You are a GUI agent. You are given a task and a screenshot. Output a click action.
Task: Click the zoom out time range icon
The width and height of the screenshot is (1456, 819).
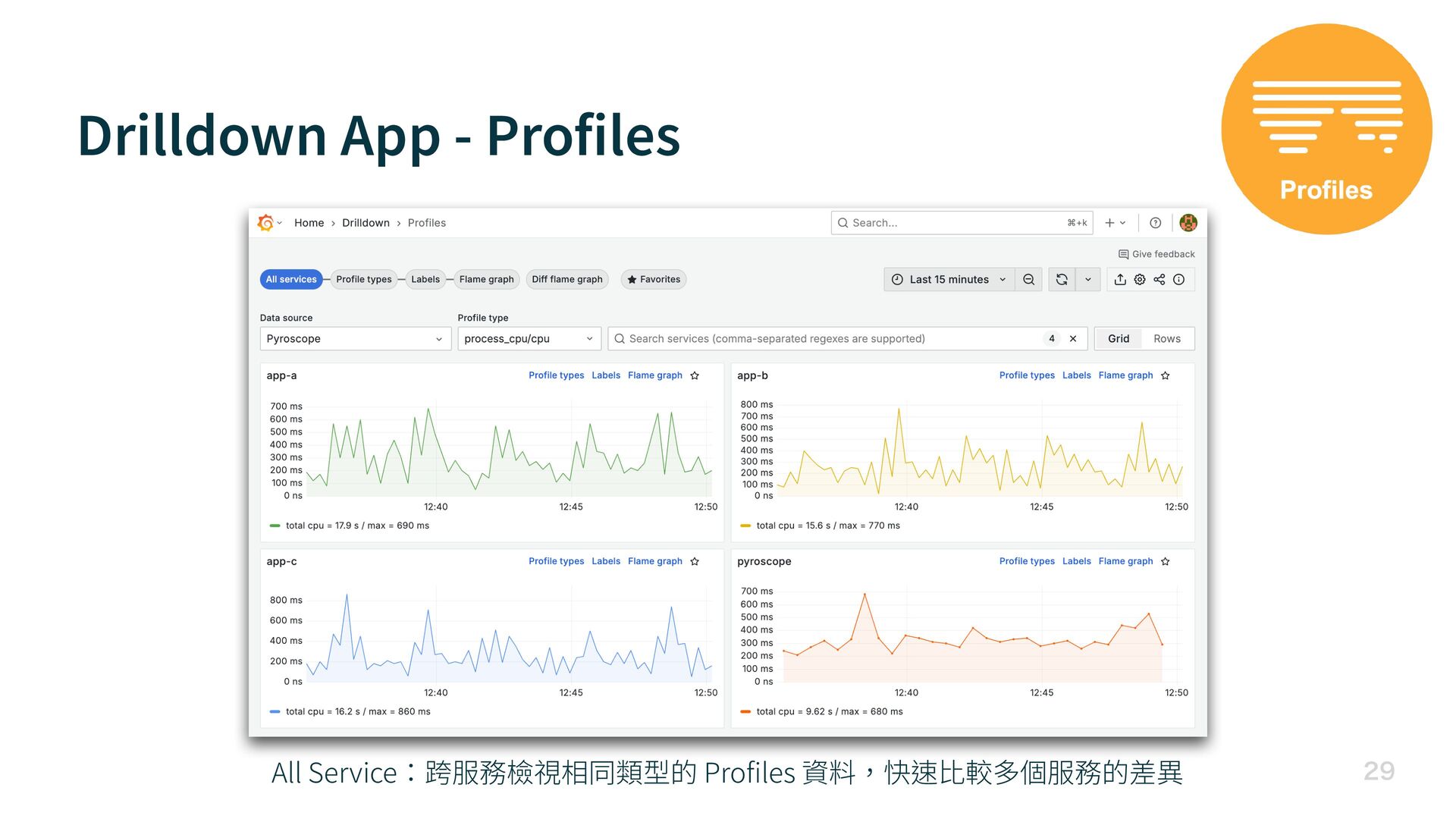pos(1028,280)
